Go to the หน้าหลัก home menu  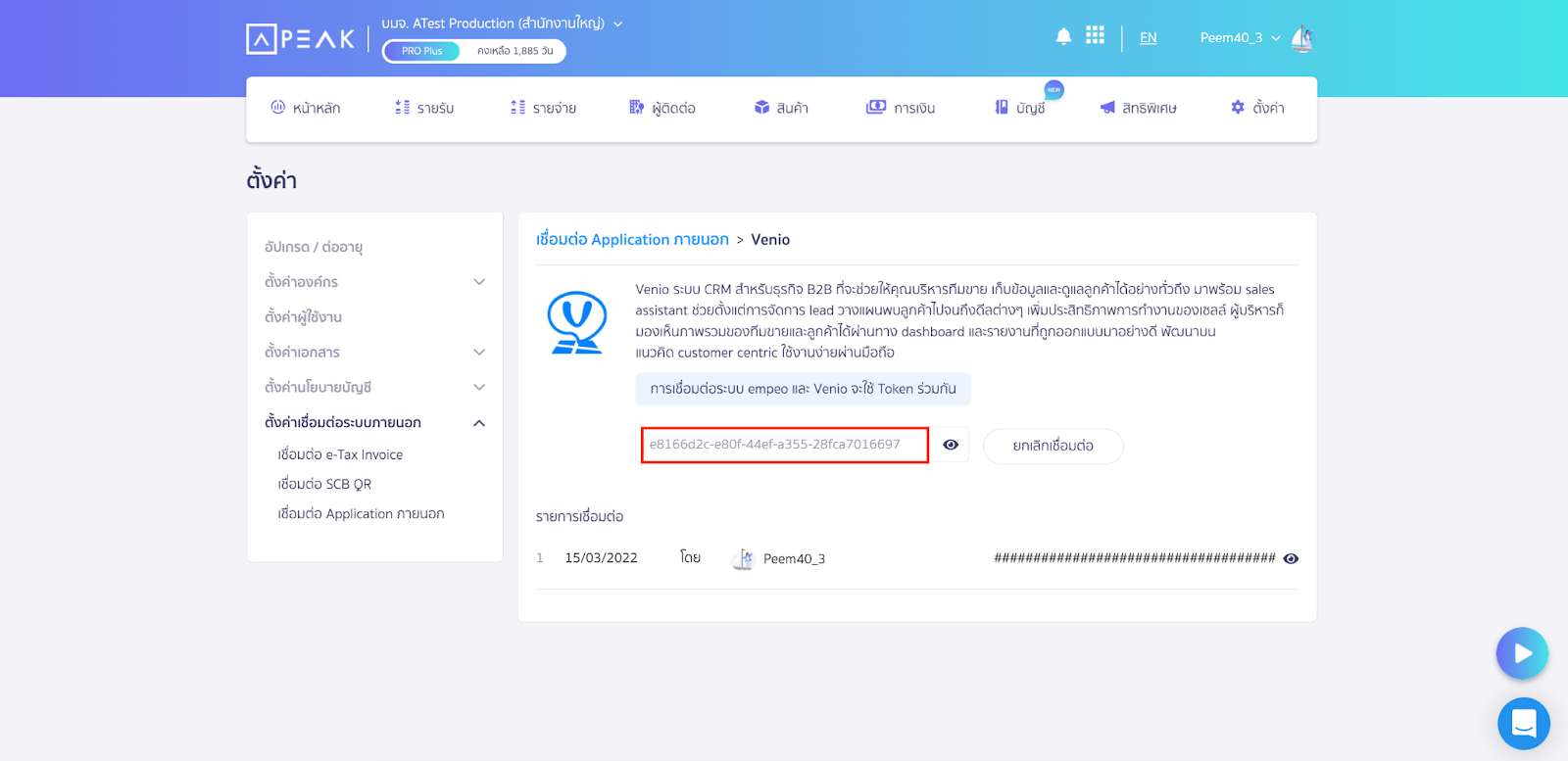coord(306,108)
